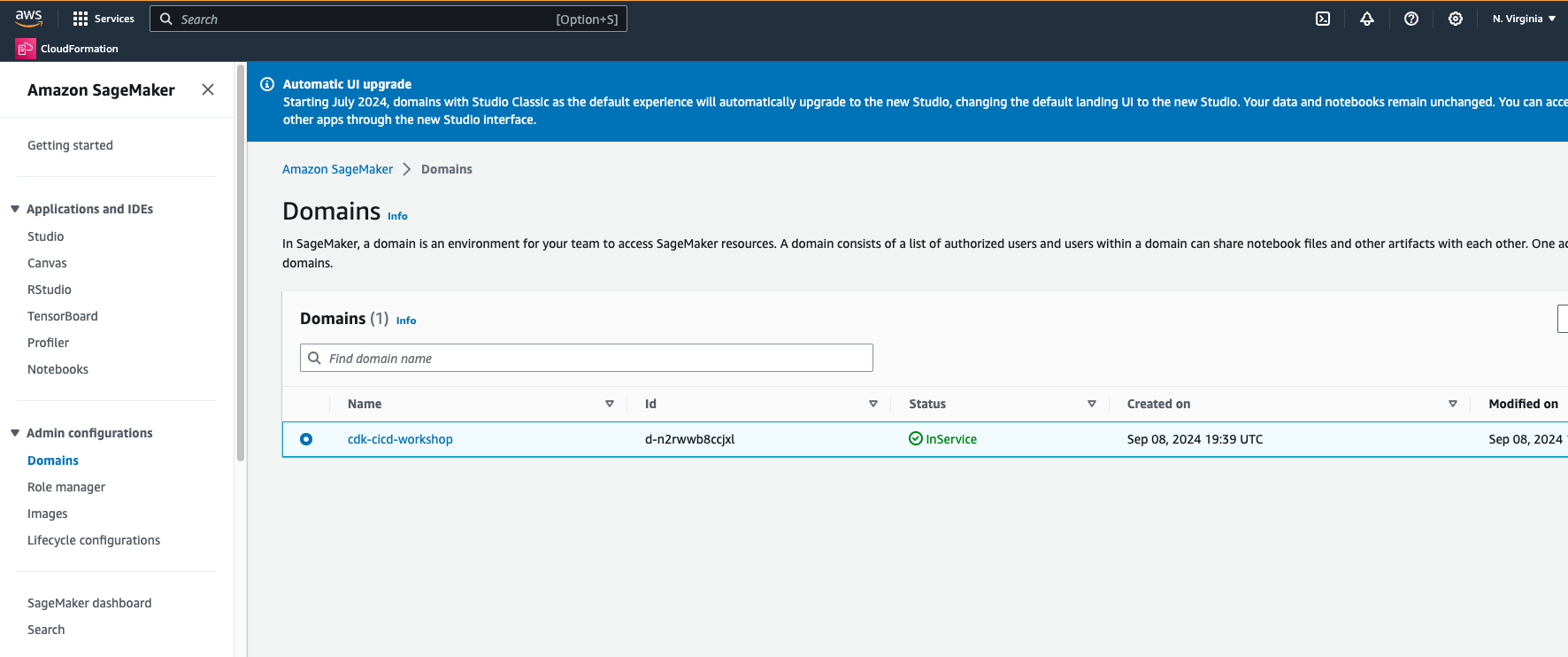Open the notifications bell icon
Viewport: 1568px width, 657px height.
pos(1367,19)
